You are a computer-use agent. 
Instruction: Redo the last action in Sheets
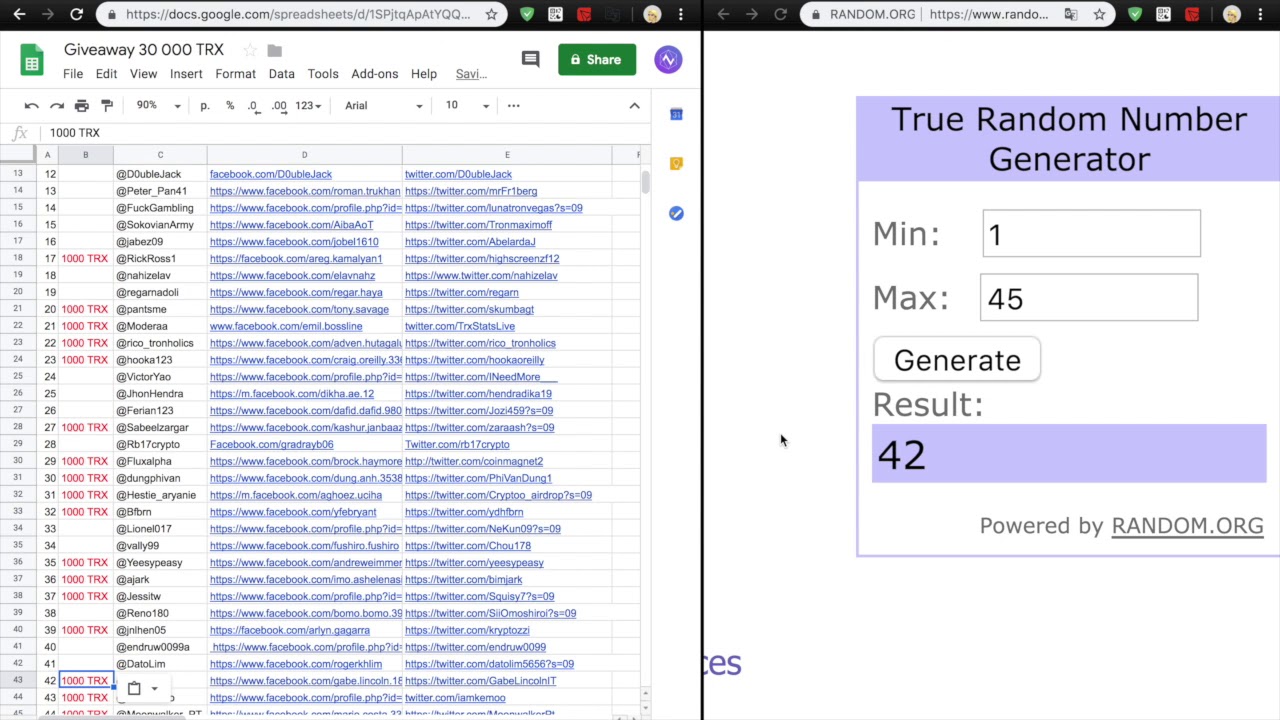click(57, 106)
